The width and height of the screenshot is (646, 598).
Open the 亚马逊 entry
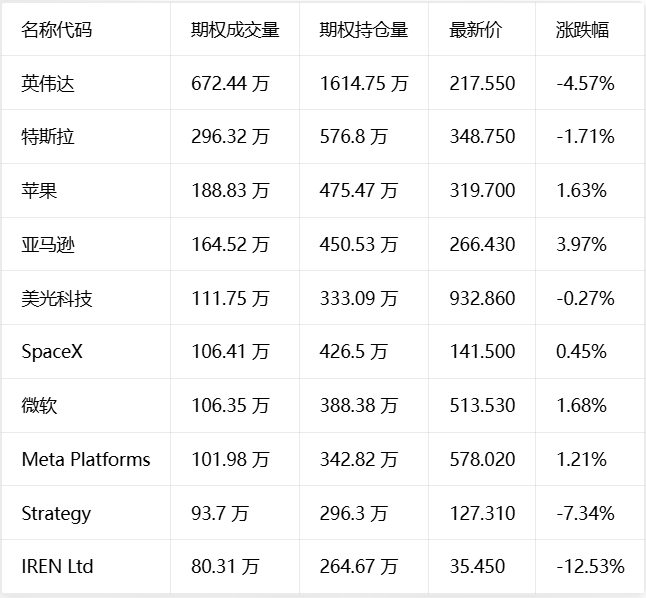click(x=48, y=244)
